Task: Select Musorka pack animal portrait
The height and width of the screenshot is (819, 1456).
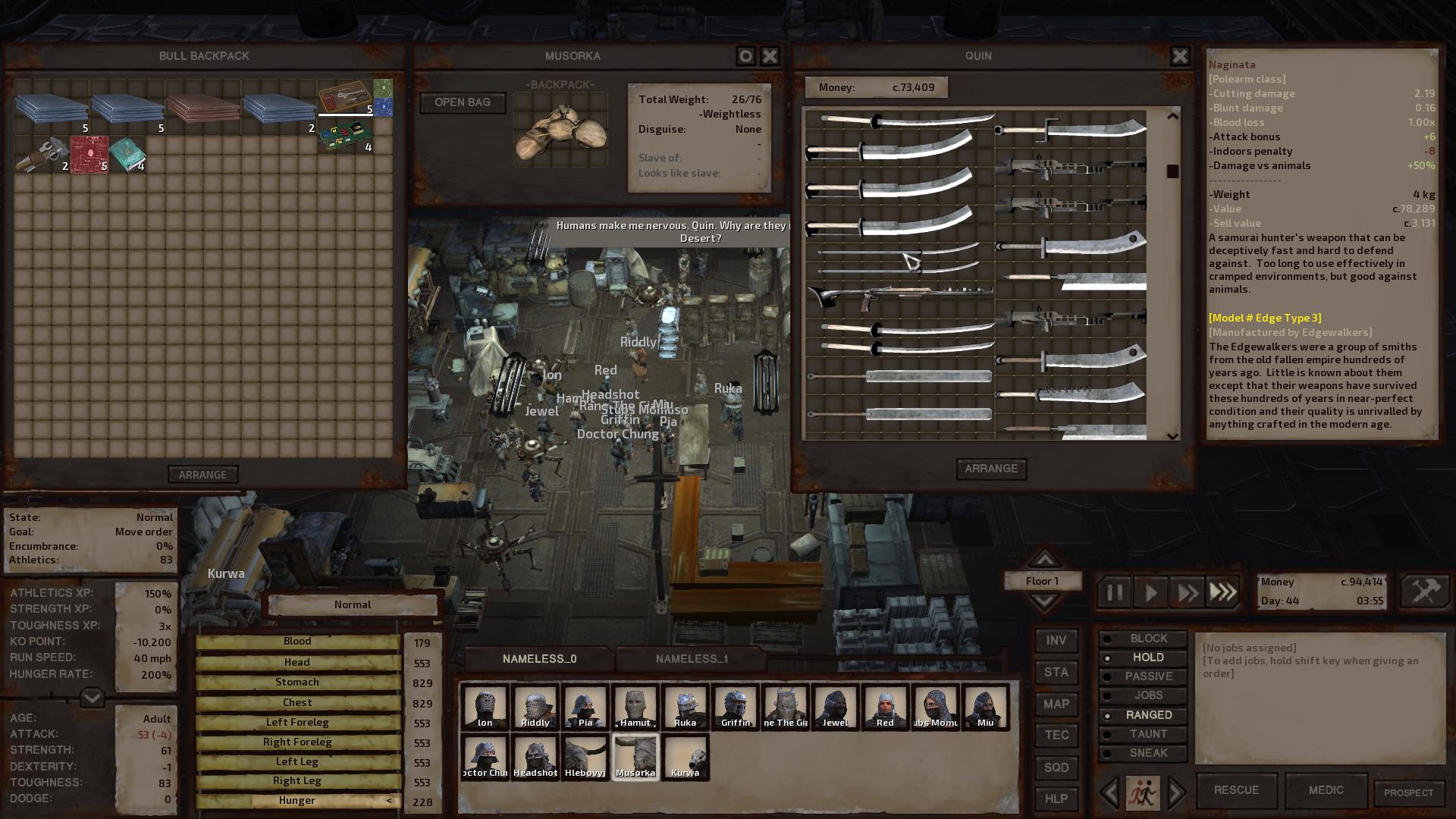Action: click(635, 757)
